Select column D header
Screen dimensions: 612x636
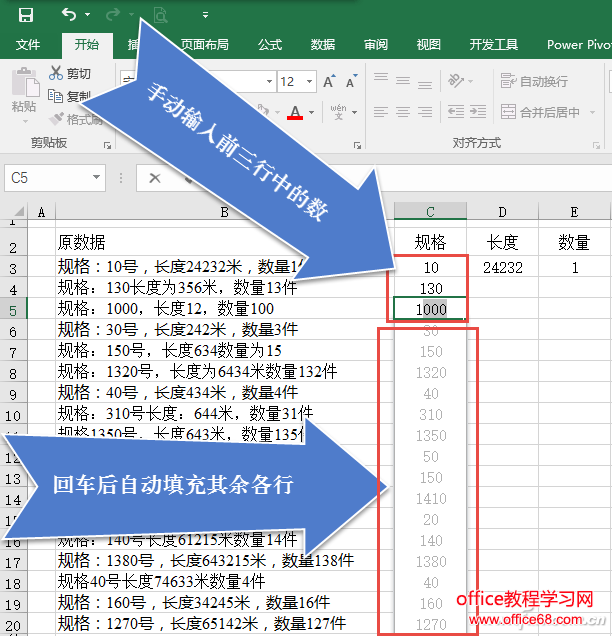point(502,211)
